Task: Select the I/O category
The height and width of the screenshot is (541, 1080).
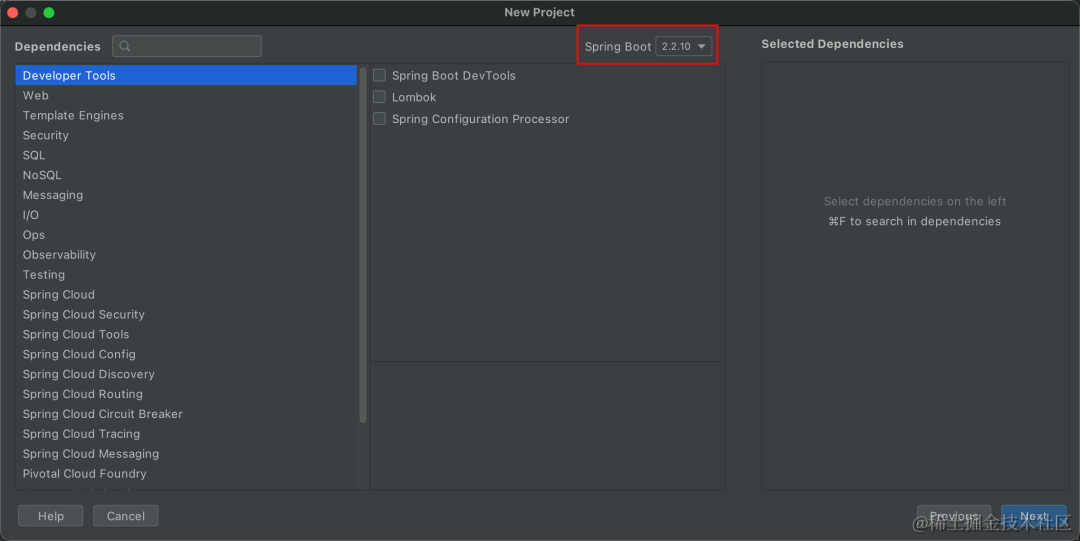Action: 186,215
